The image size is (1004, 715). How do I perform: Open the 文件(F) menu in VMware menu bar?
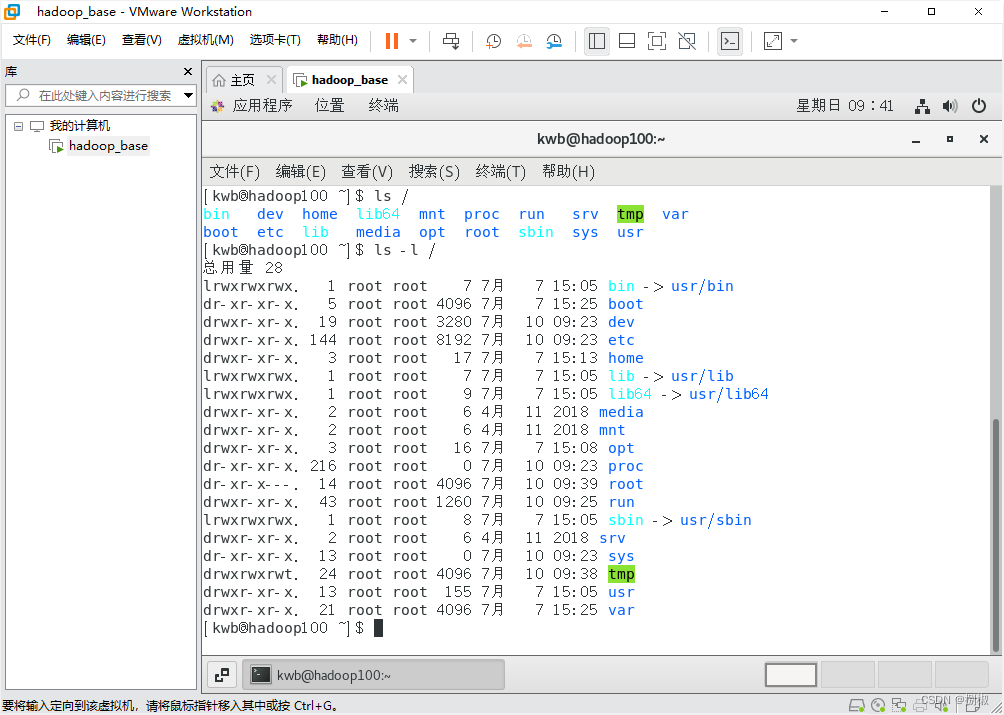click(x=31, y=40)
